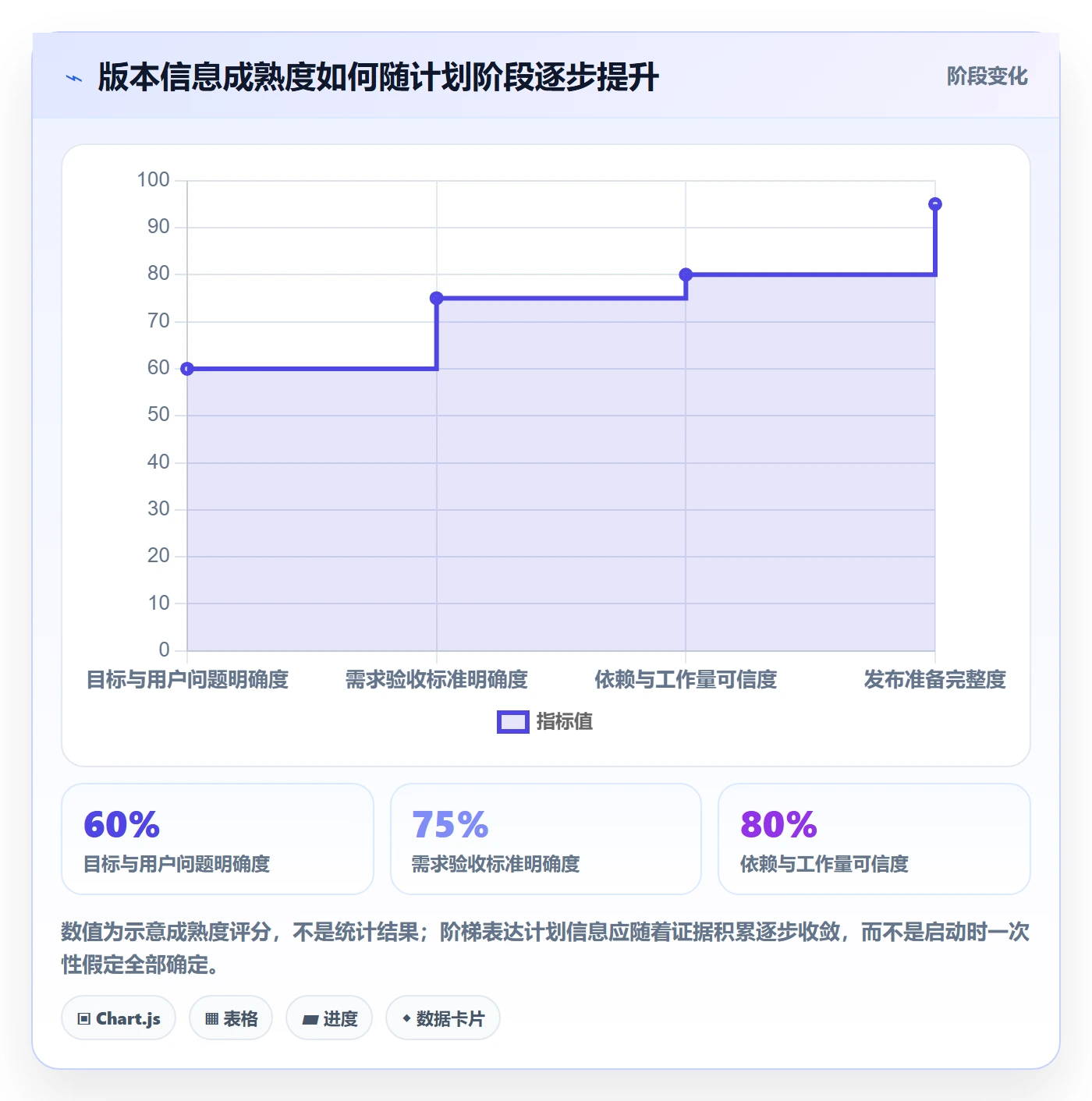1092x1101 pixels.
Task: Click the 指标值 legend label
Action: click(x=565, y=722)
